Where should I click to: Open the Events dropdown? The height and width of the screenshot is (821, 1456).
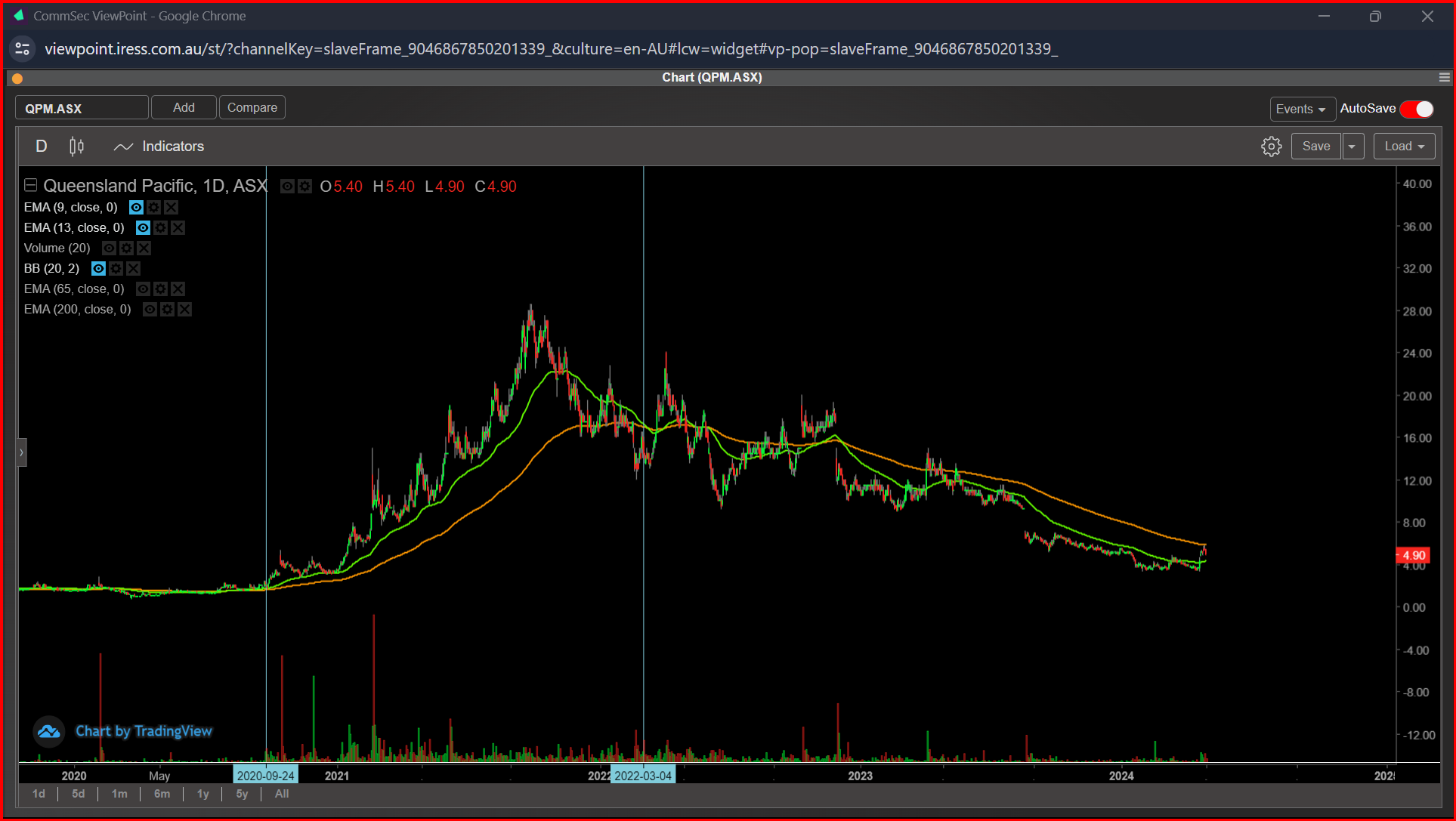point(1302,109)
